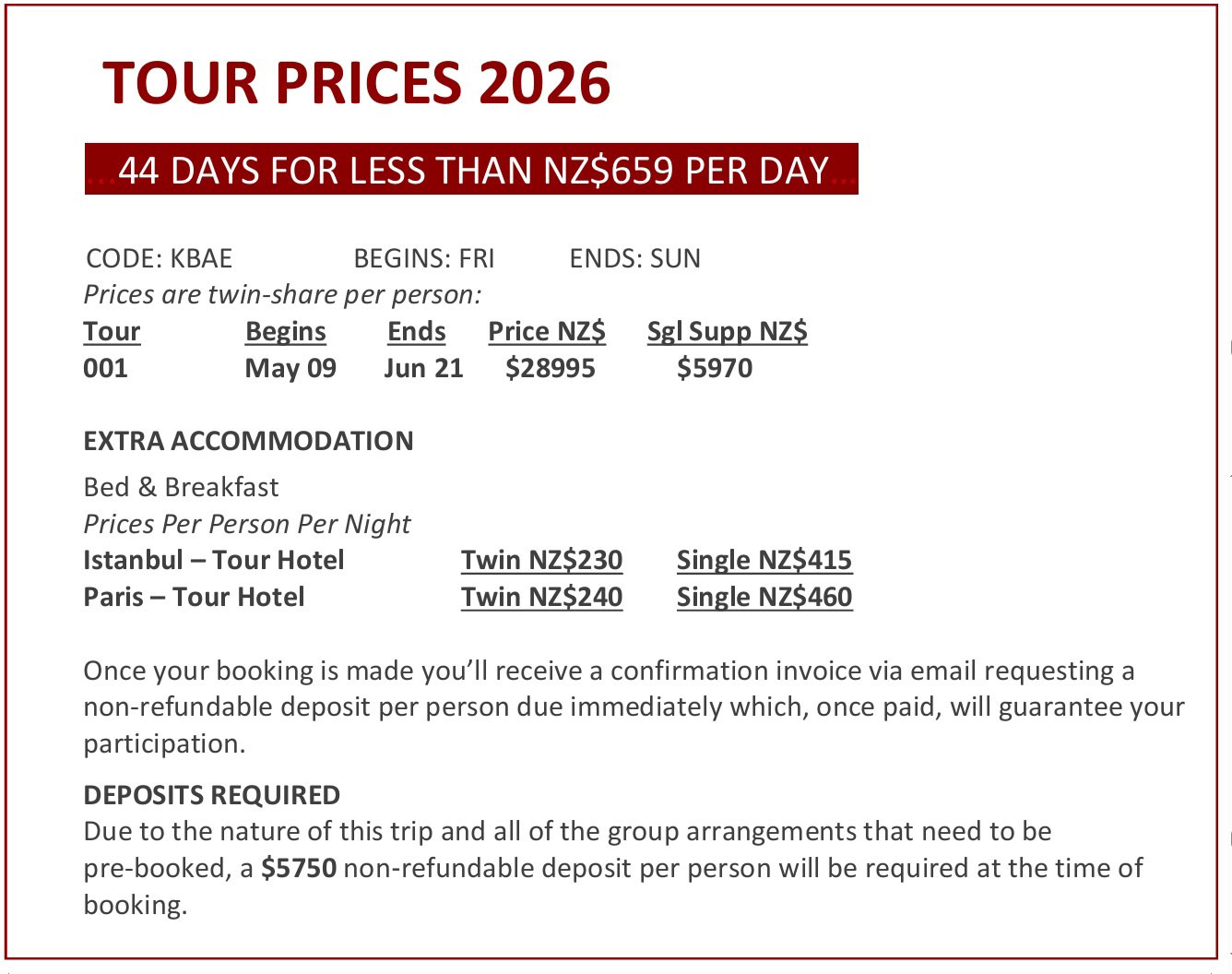1232x974 pixels.
Task: Click the $5970 single supplement amount
Action: 715,368
